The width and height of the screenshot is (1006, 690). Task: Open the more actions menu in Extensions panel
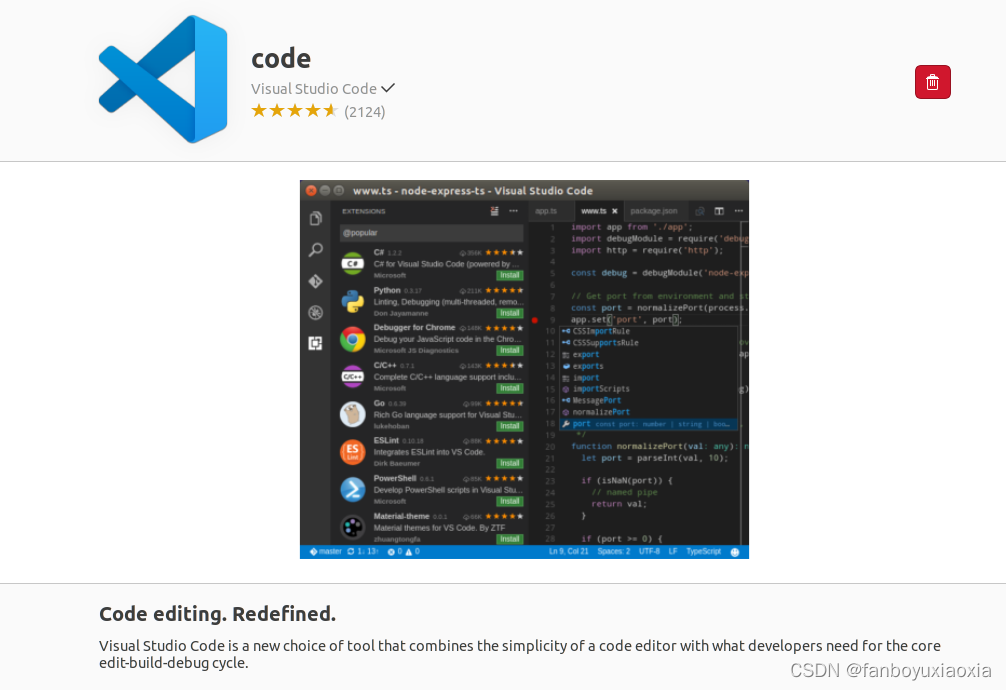click(x=512, y=211)
